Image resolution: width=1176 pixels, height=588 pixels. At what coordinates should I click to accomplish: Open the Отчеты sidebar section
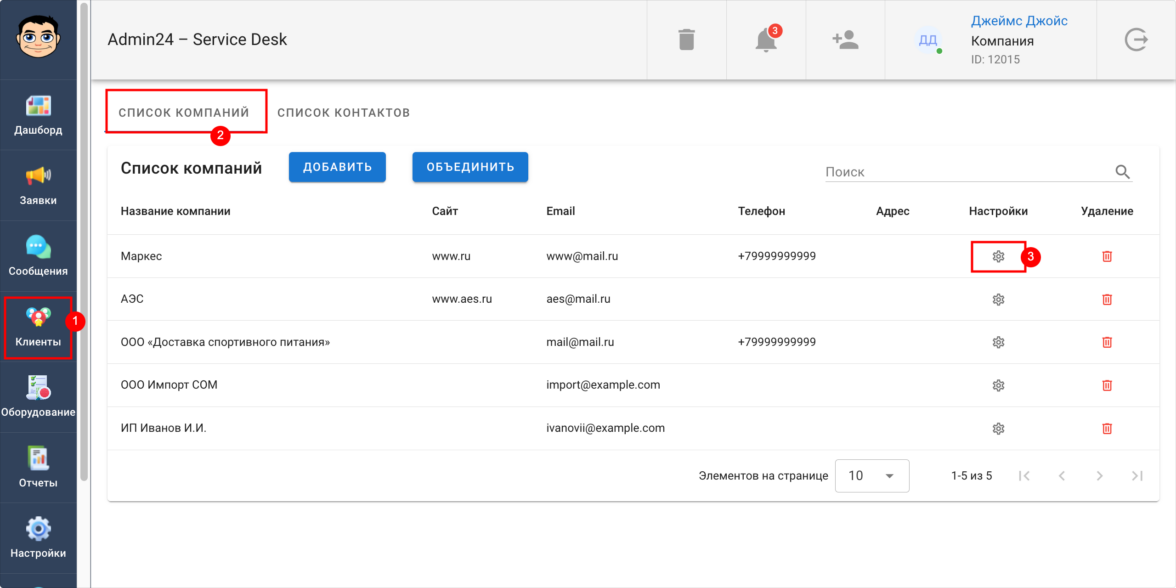point(38,467)
